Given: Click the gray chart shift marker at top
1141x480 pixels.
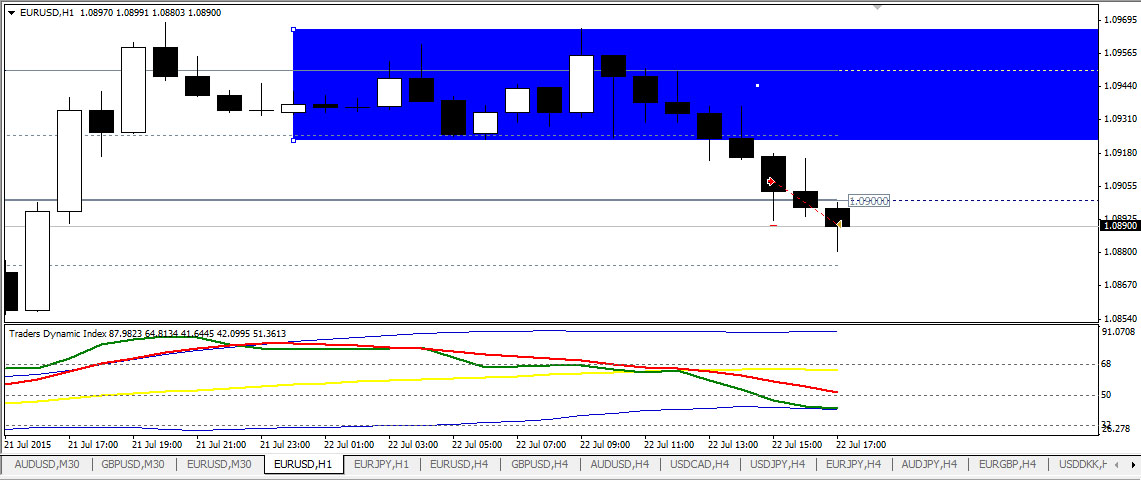Looking at the screenshot, I should point(878,7).
